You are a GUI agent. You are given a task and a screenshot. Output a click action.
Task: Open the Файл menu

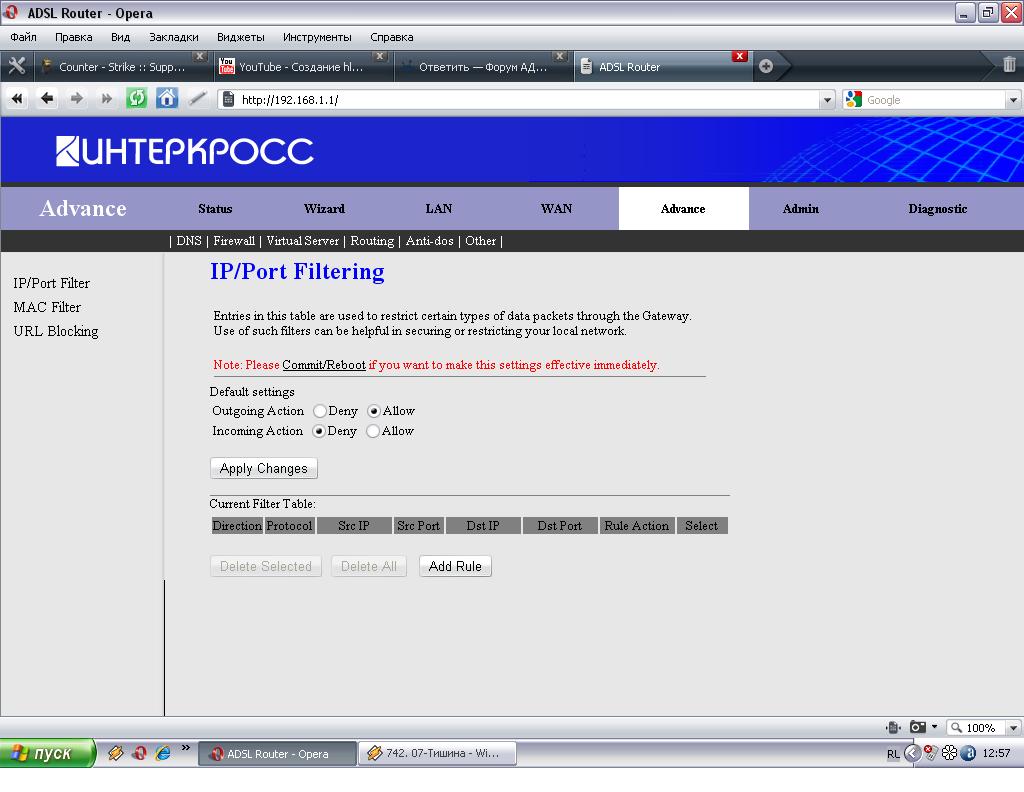point(24,37)
